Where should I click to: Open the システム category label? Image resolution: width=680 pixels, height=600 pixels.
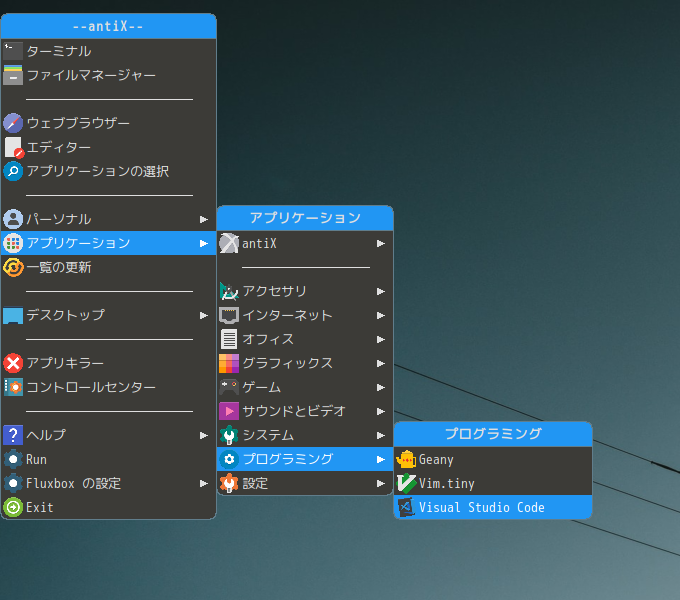[268, 435]
